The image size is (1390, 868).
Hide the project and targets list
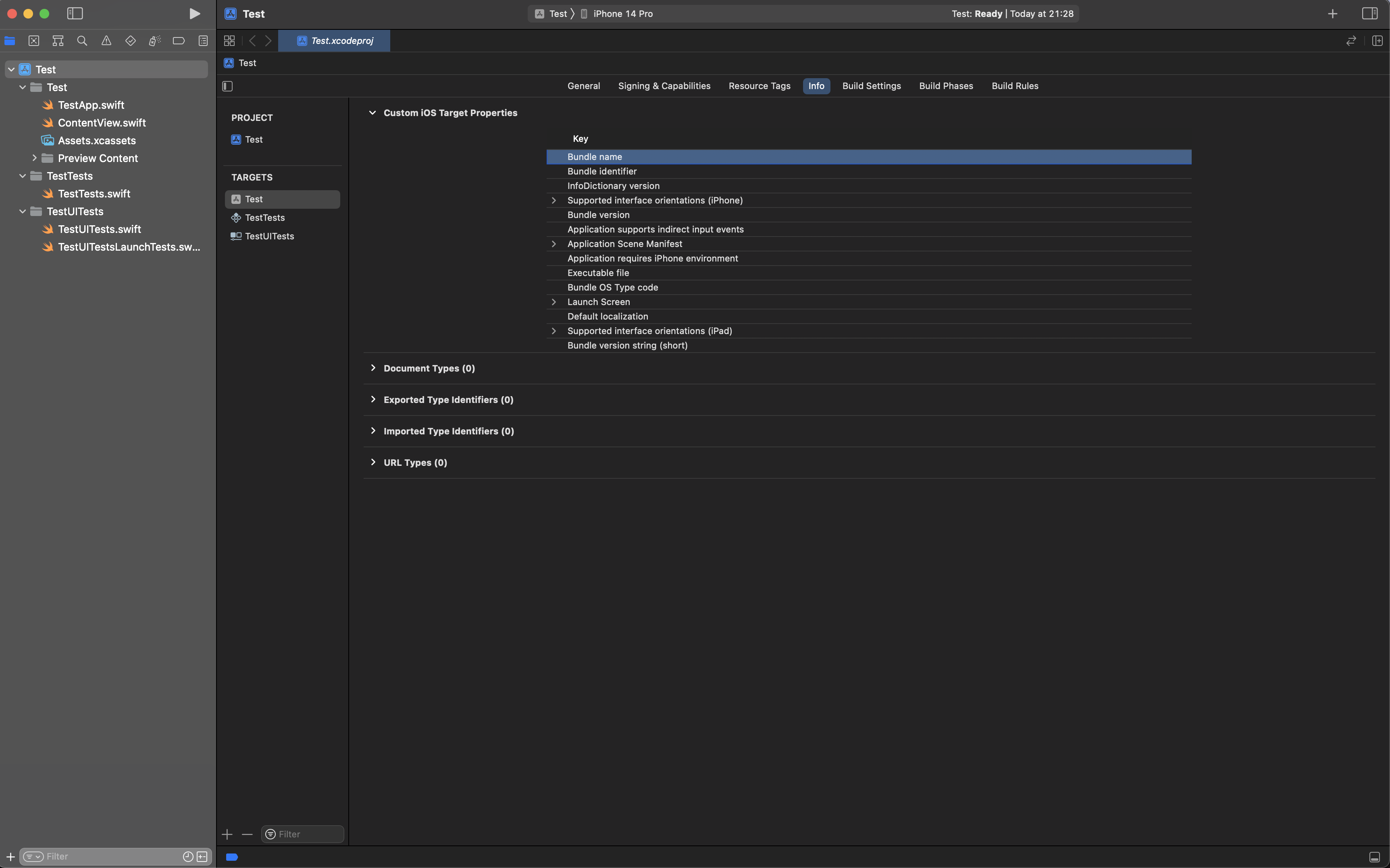click(227, 86)
